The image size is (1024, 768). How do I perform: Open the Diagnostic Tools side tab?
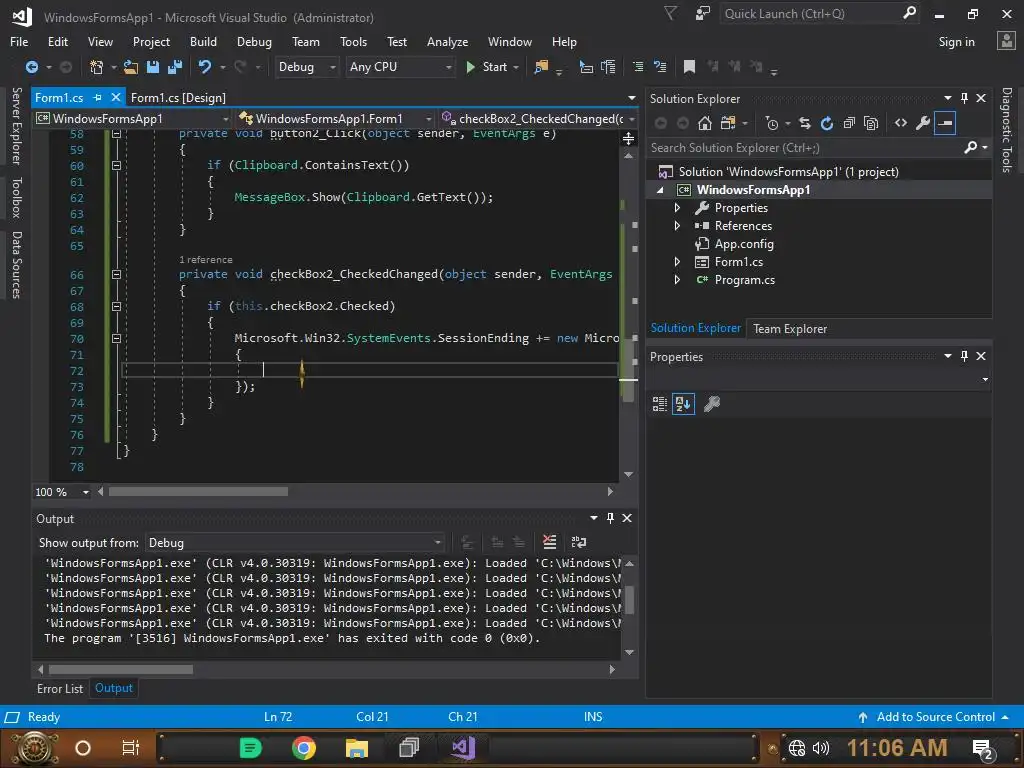coord(1006,130)
